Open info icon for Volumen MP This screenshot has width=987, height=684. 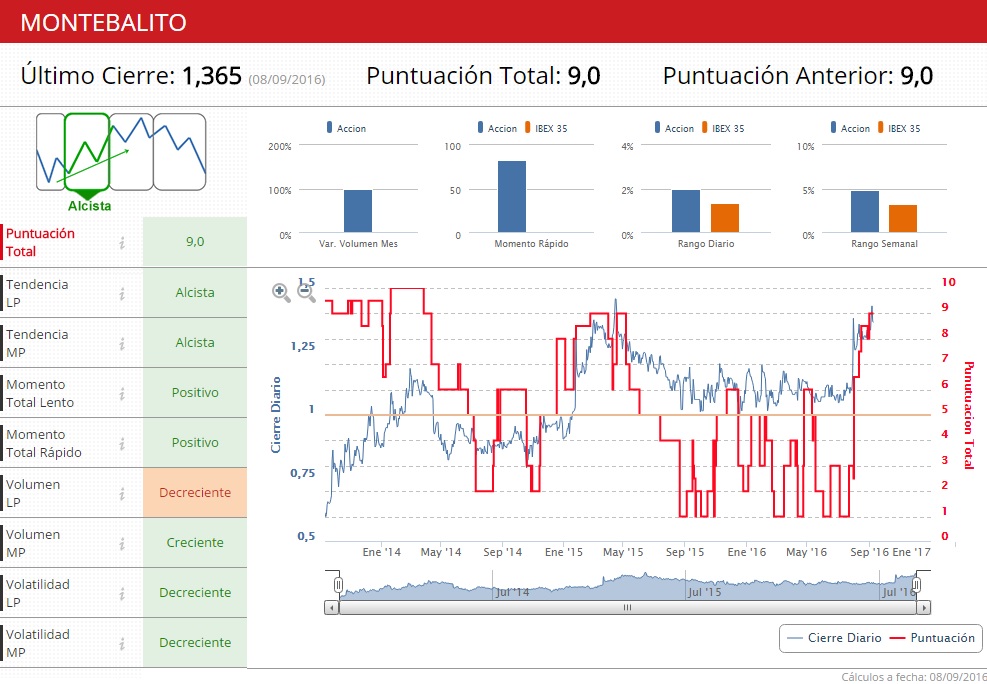click(x=122, y=544)
